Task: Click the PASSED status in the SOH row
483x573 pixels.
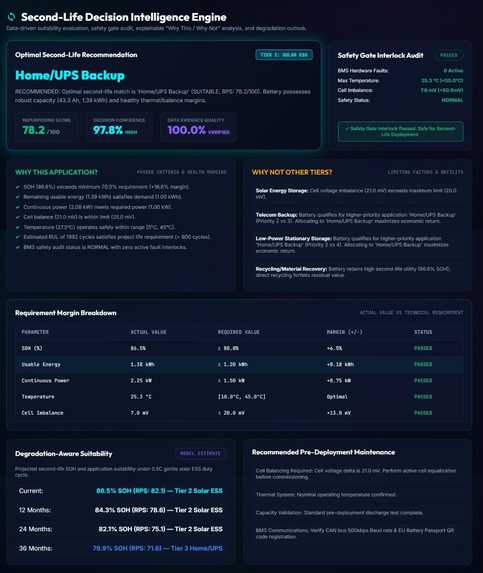Action: click(423, 348)
